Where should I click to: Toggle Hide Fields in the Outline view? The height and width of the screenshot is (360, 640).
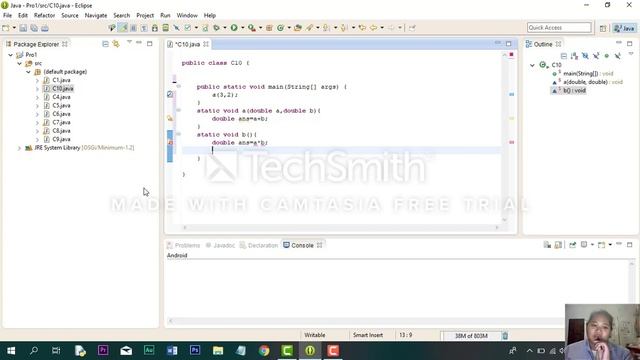point(585,56)
